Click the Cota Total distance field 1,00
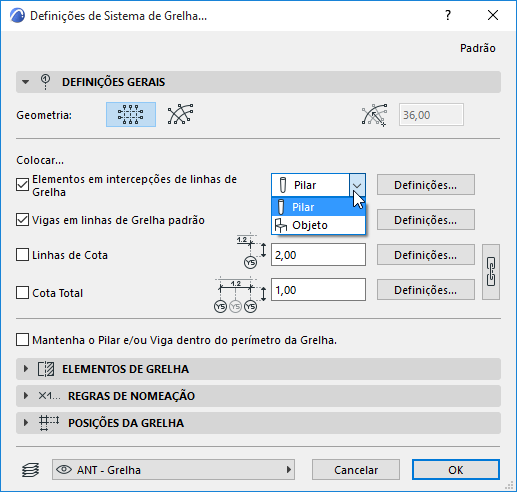Image resolution: width=517 pixels, height=492 pixels. click(318, 290)
